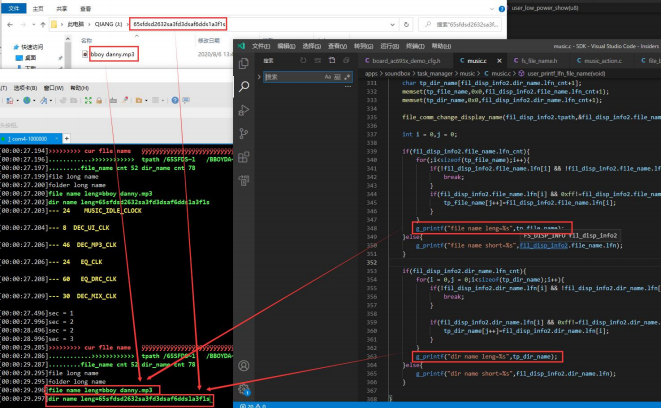Open the 编辑 menu in VS Code
Image resolution: width=661 pixels, height=408 pixels.
286,46
